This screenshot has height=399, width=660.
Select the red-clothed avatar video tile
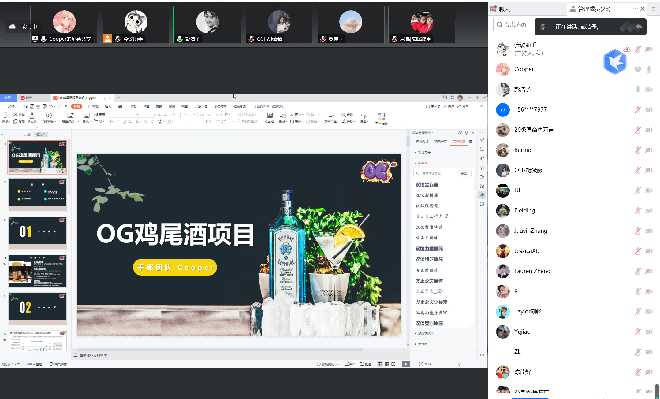pos(422,24)
